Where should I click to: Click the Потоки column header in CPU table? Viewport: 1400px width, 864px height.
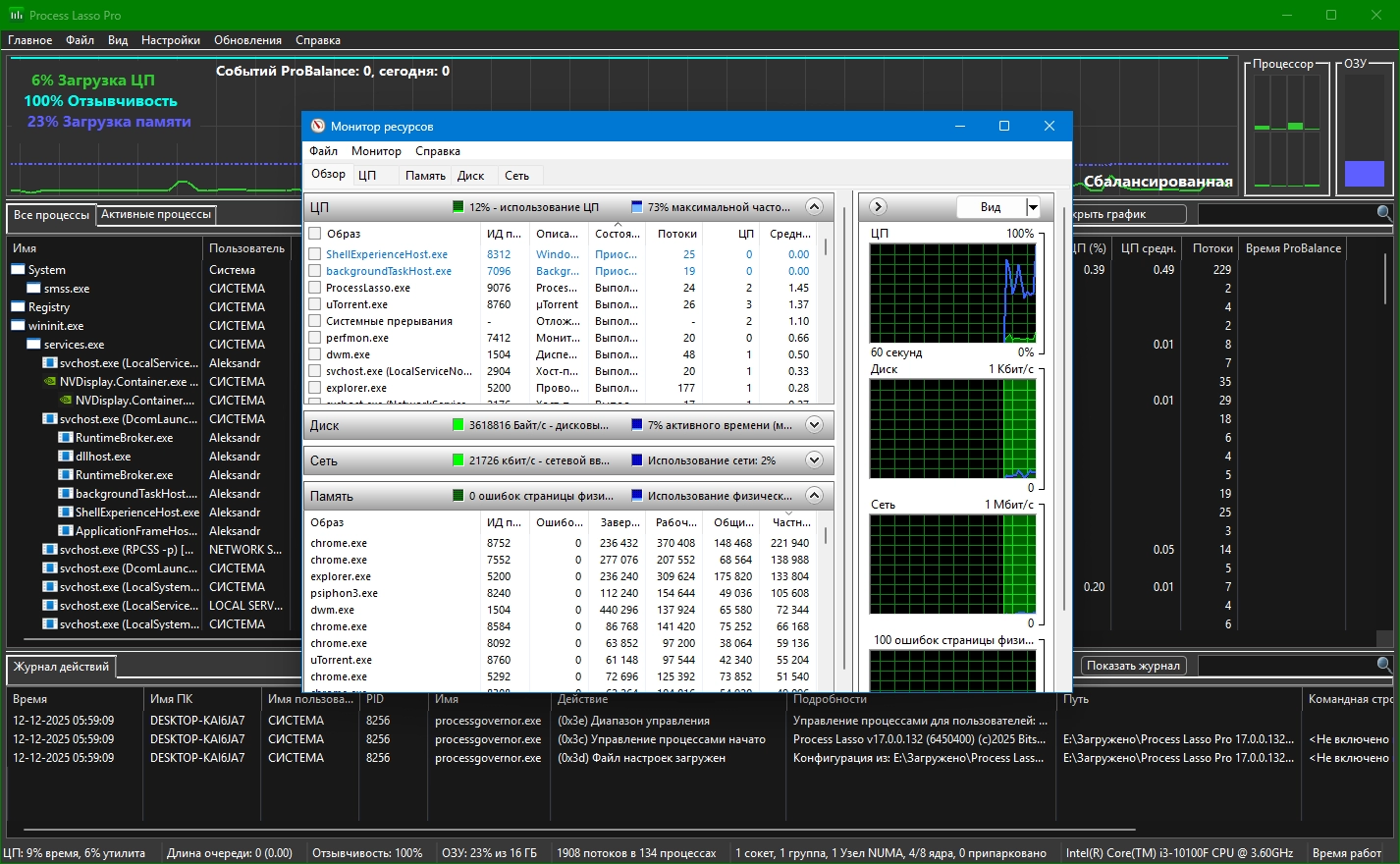coord(676,234)
